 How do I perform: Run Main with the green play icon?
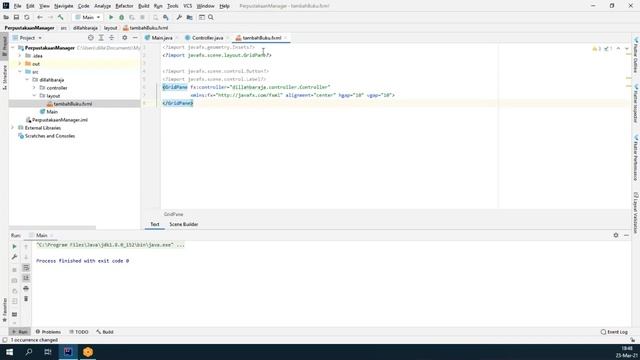[x=111, y=17]
